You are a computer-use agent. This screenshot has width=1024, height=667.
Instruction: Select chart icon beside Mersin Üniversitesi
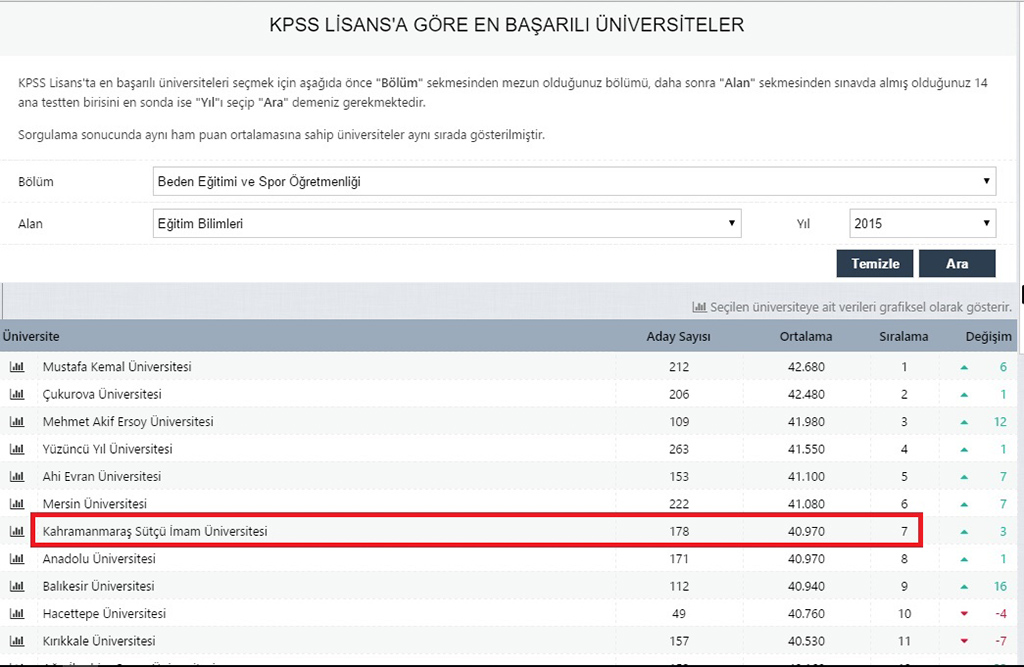coord(17,504)
